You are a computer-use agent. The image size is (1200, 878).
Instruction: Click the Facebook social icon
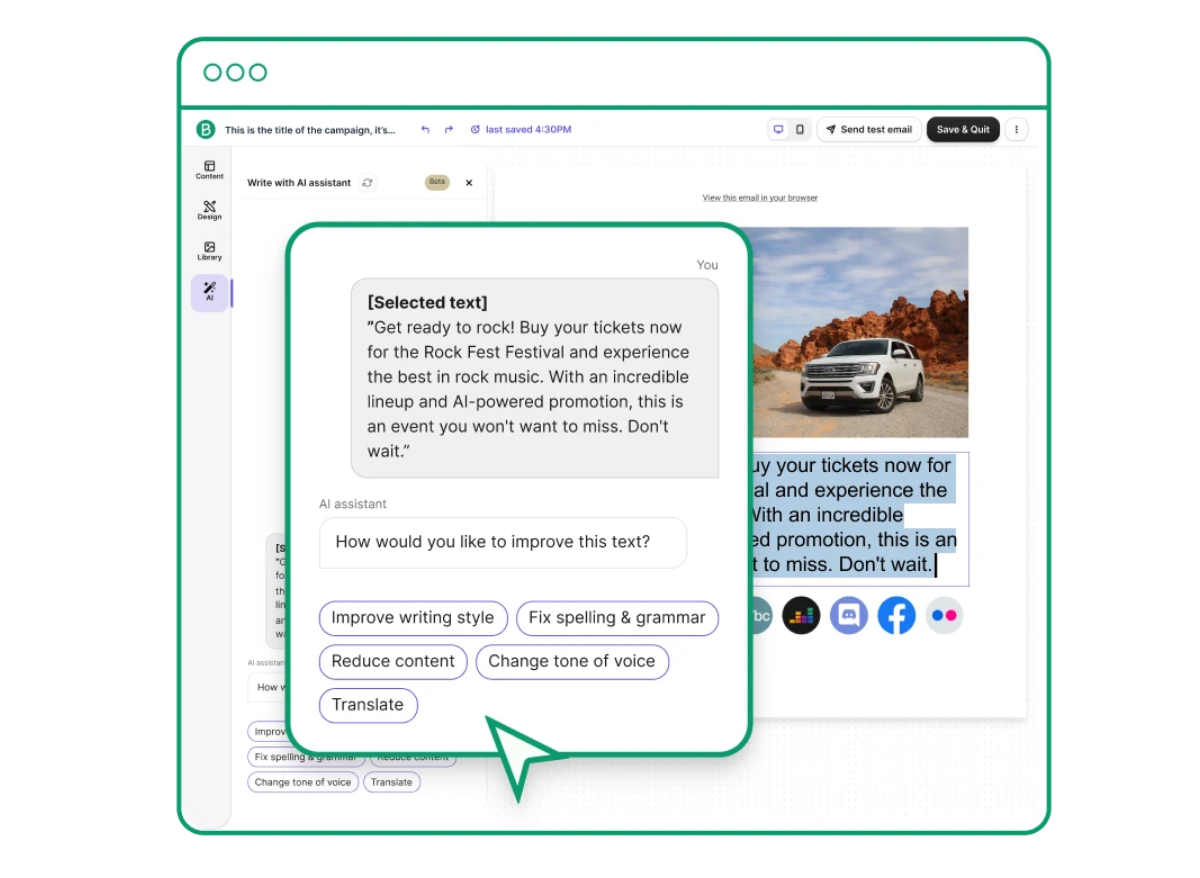click(x=896, y=615)
